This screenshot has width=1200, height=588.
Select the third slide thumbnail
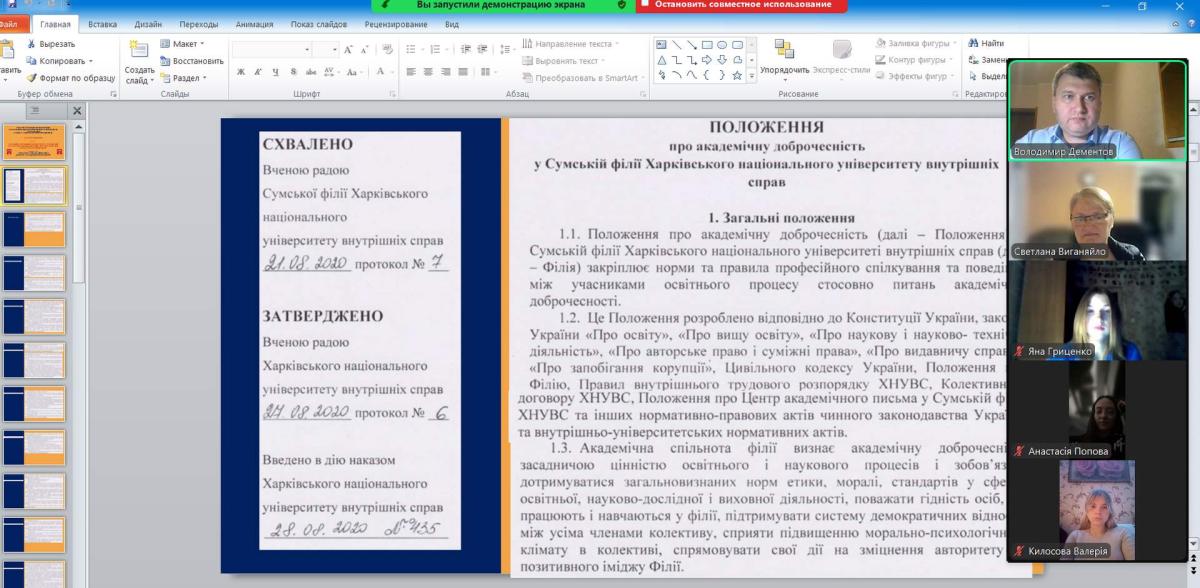click(x=34, y=229)
